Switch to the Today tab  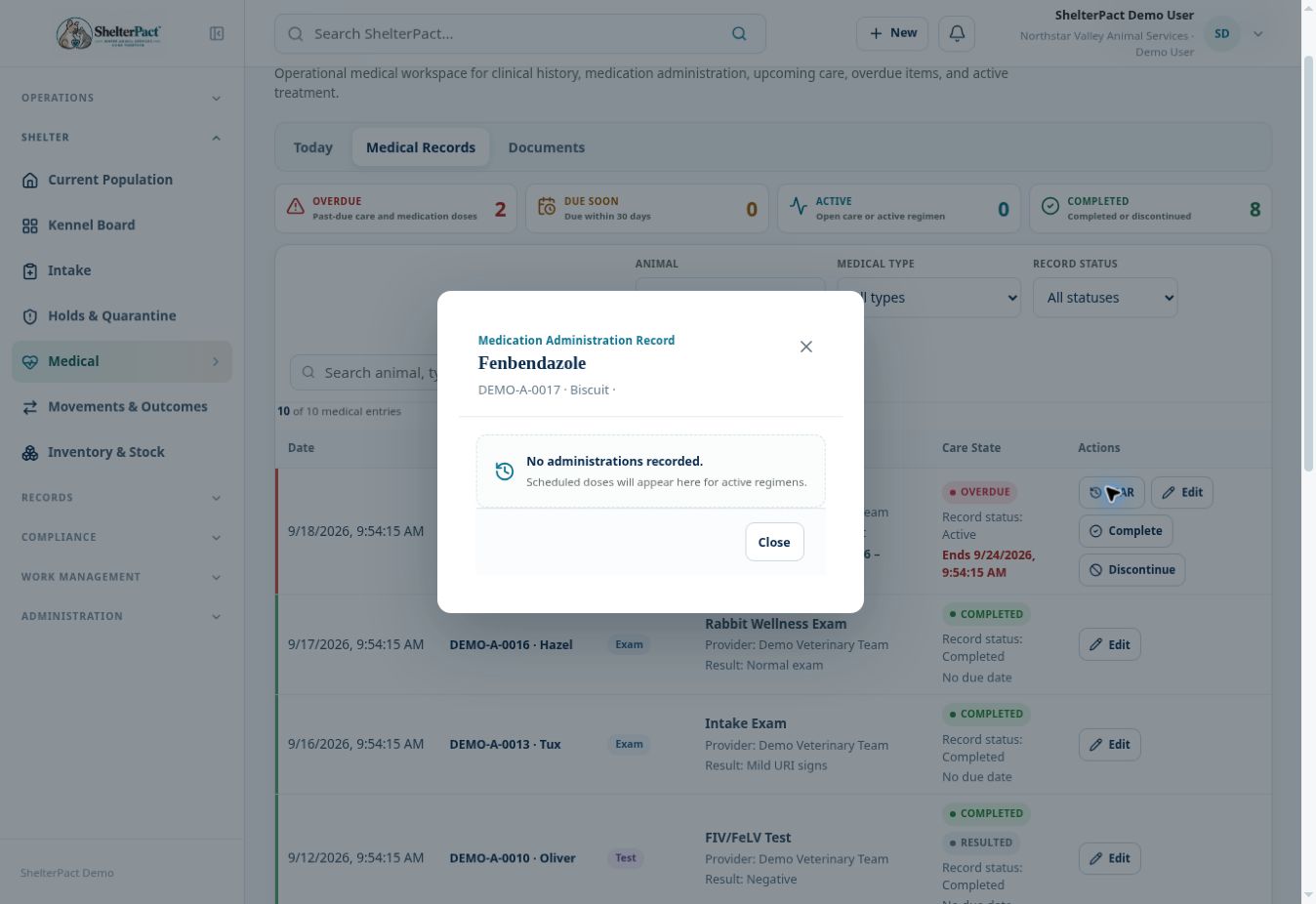313,147
